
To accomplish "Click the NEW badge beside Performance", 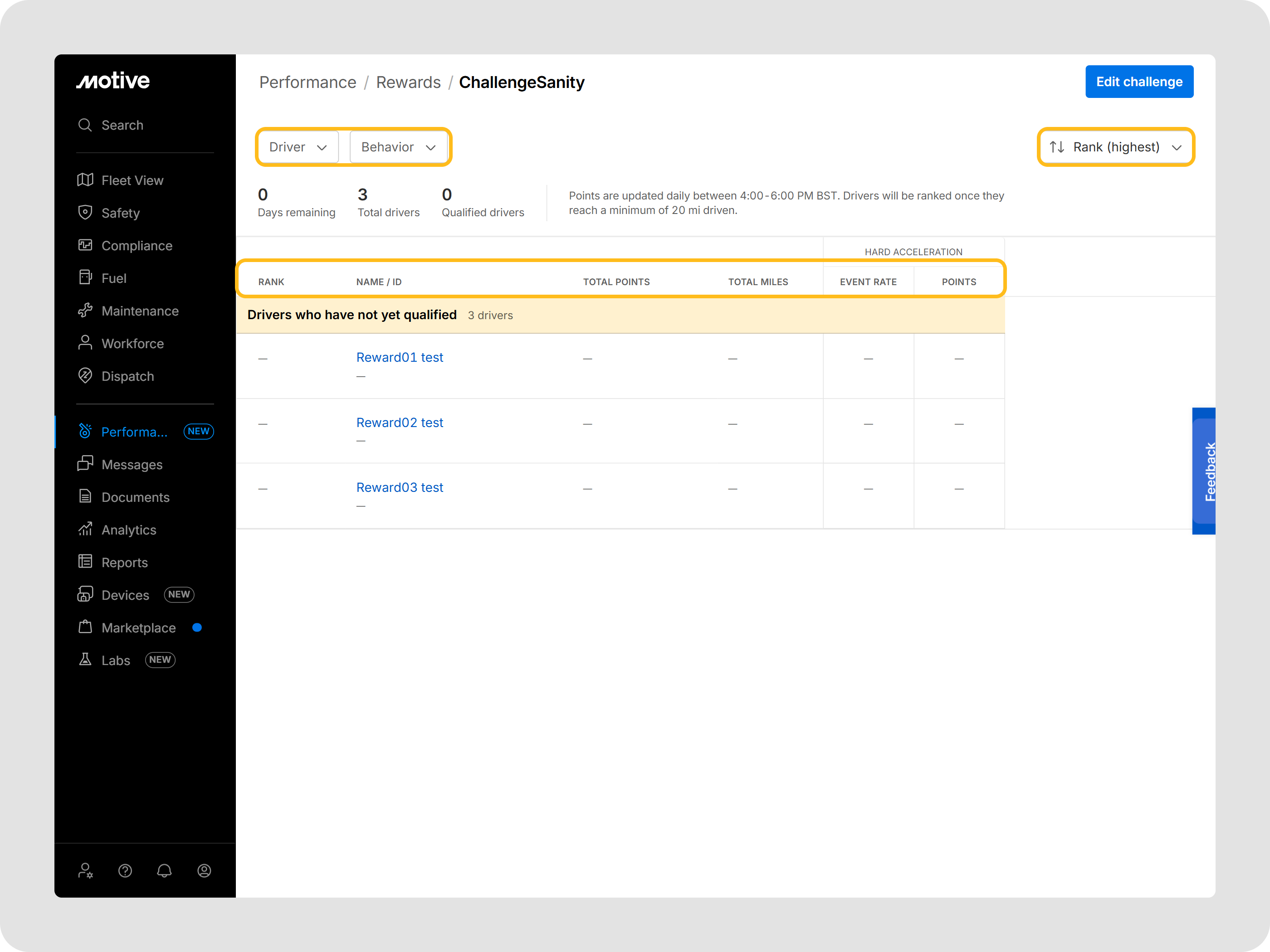I will click(x=199, y=432).
